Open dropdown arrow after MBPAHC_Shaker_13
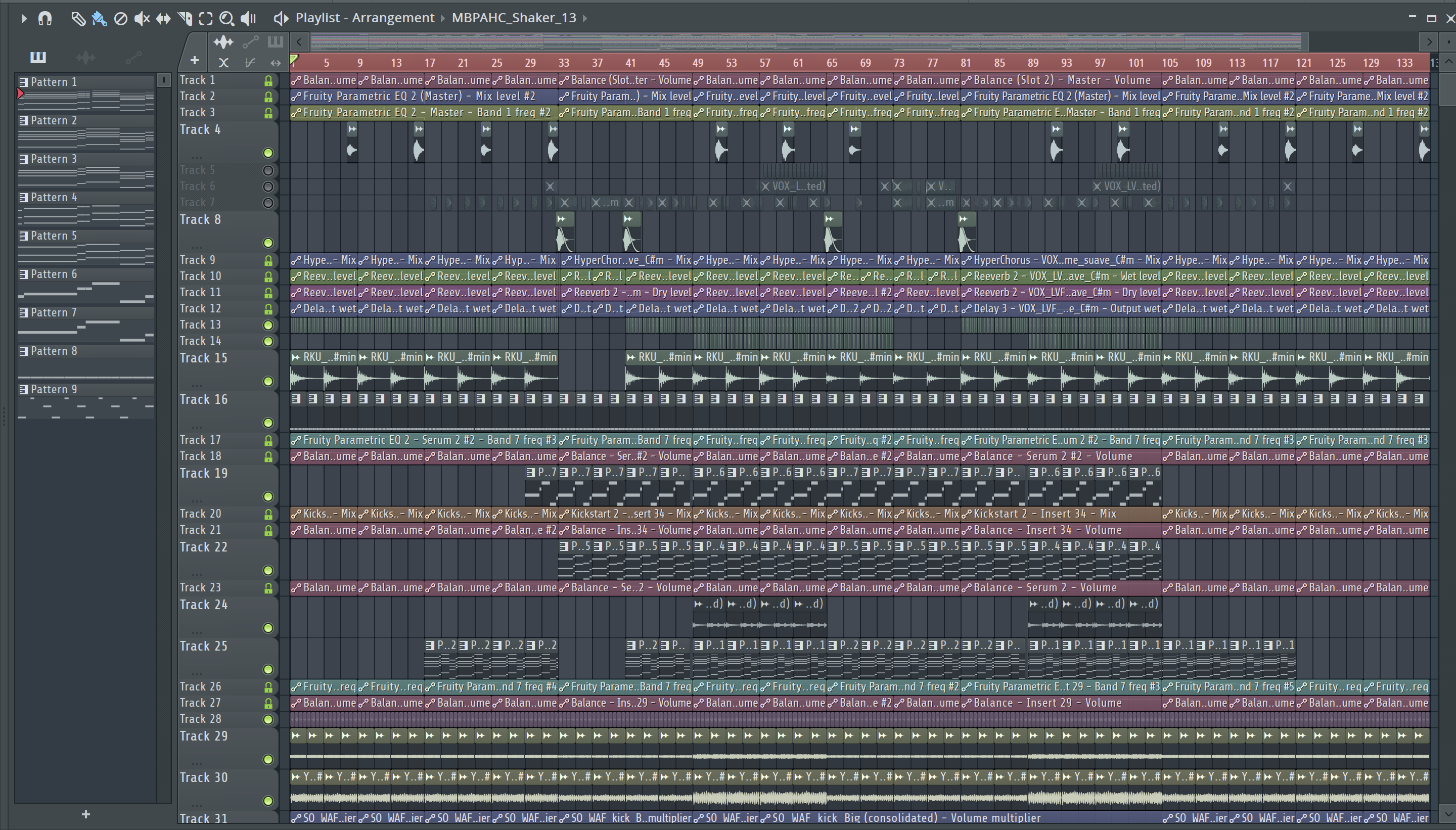This screenshot has height=830, width=1456. click(585, 18)
